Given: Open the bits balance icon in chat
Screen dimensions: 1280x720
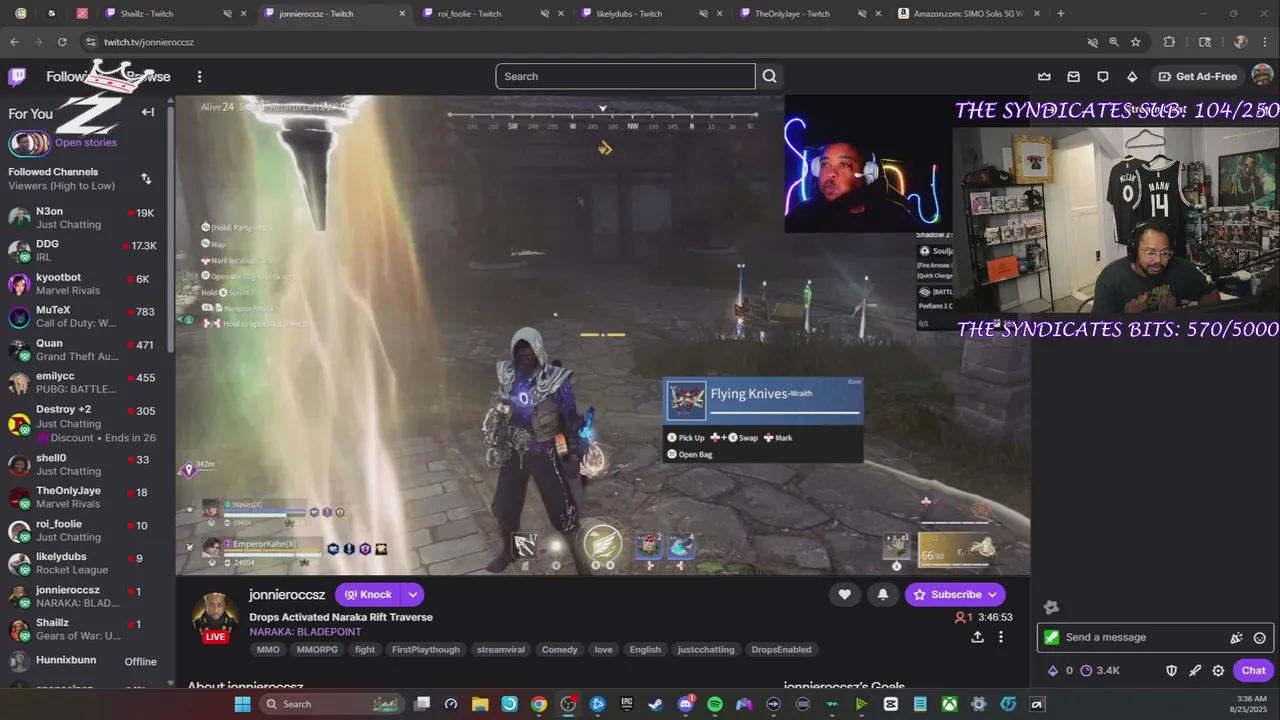Looking at the screenshot, I should (x=1059, y=671).
